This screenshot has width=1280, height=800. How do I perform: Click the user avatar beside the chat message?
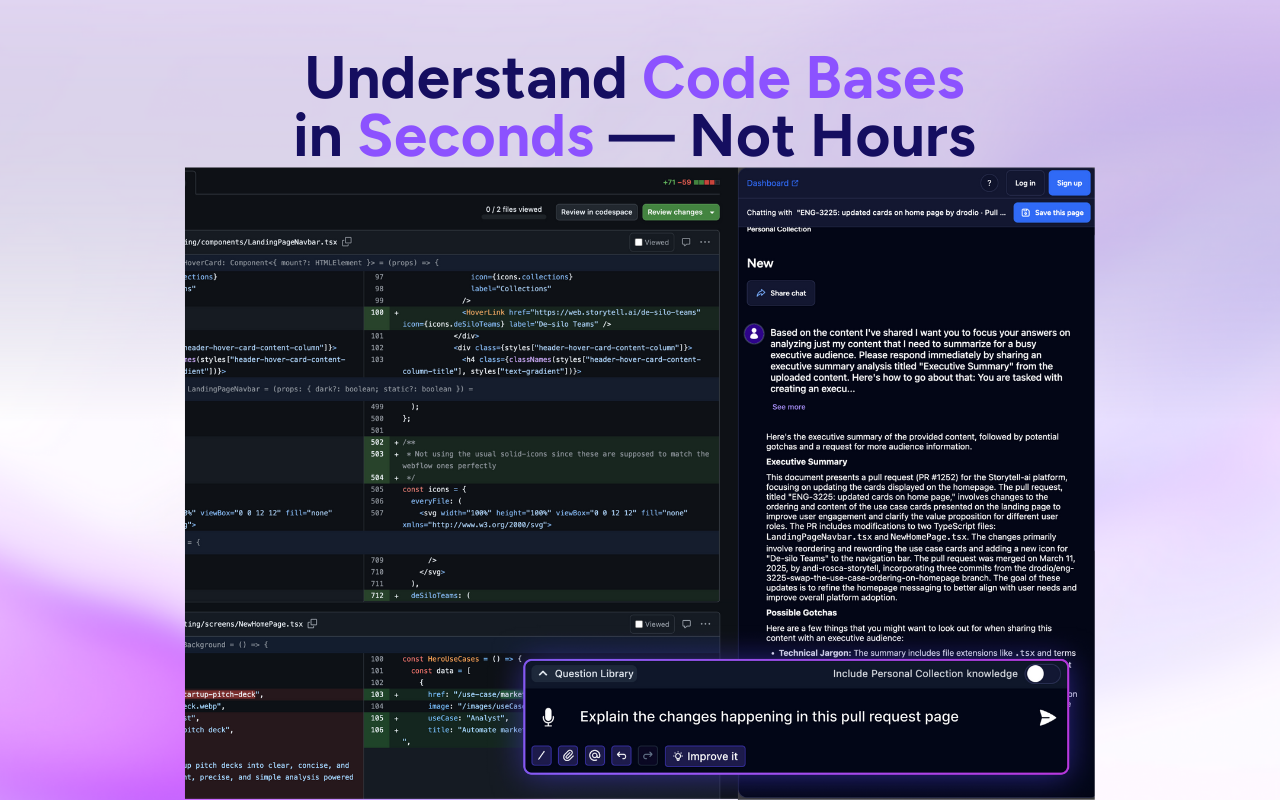pos(755,334)
